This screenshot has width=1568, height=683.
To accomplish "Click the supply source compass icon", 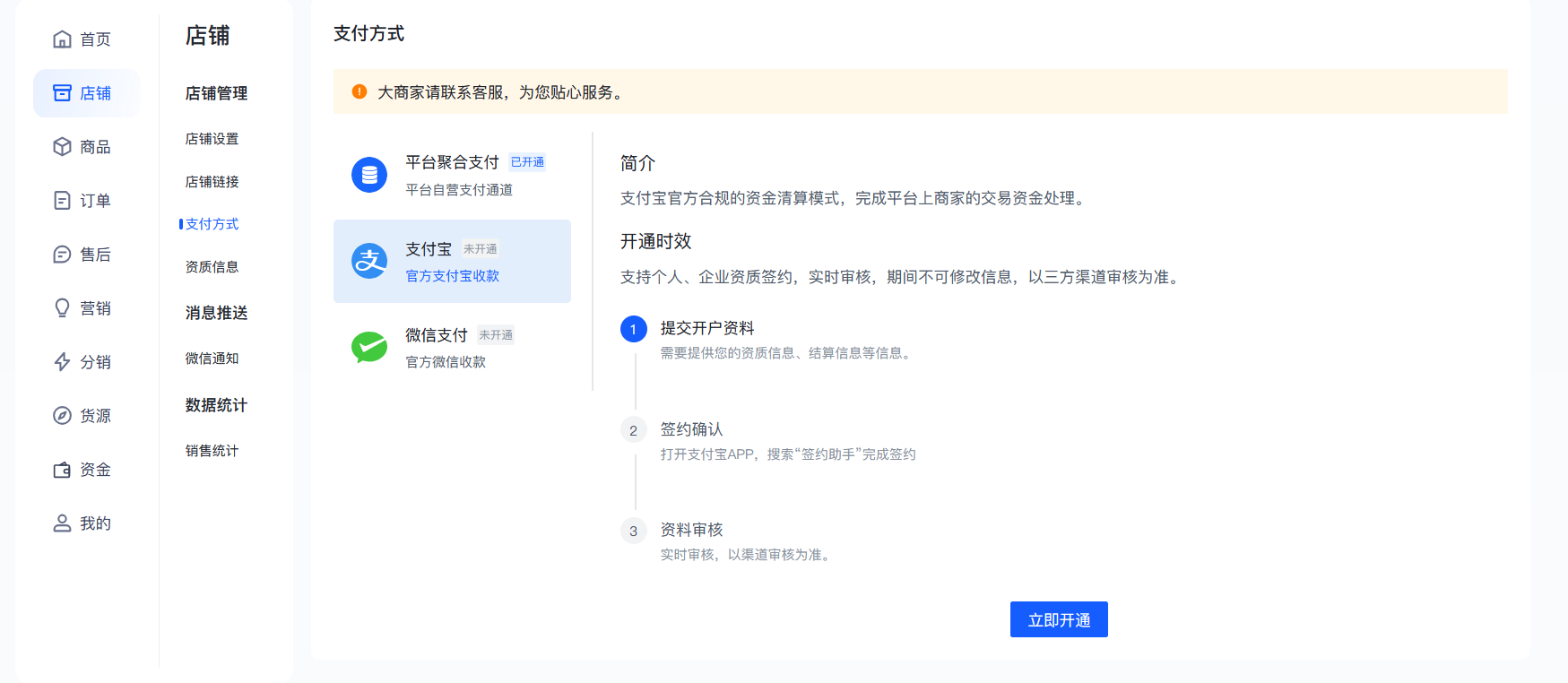I will click(62, 416).
